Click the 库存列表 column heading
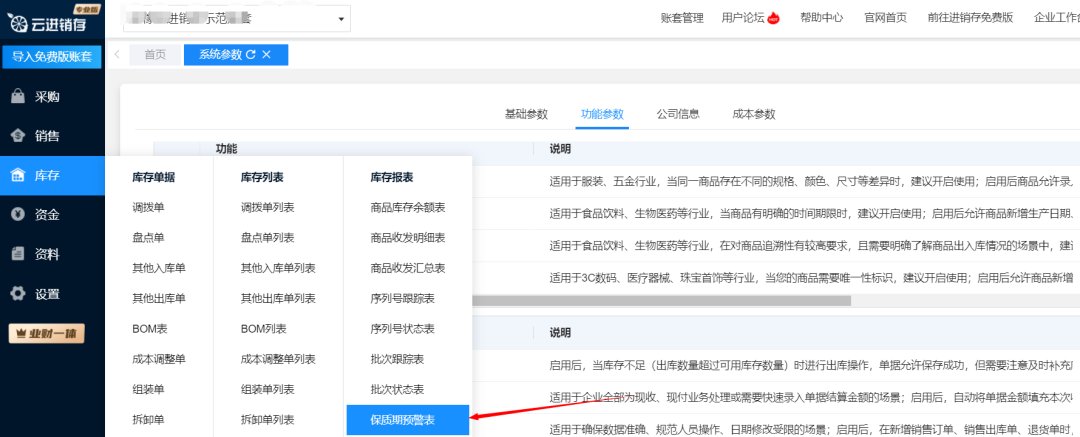1080x437 pixels. [x=262, y=177]
